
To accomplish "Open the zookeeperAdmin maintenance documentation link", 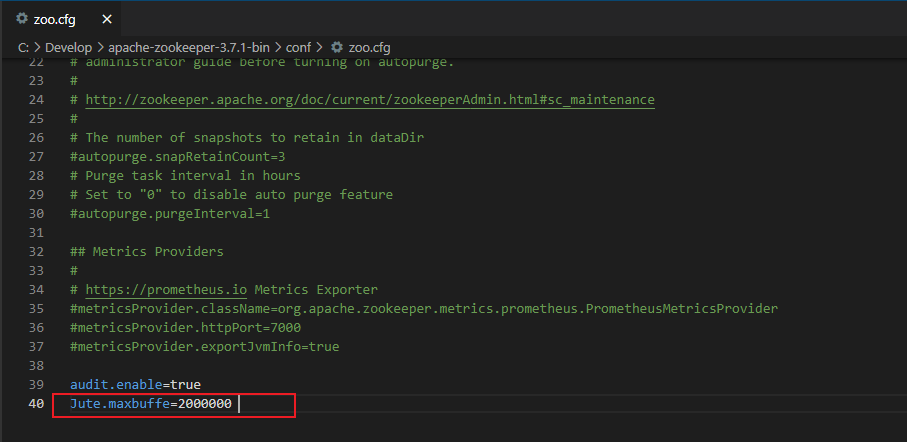I will tap(370, 100).
